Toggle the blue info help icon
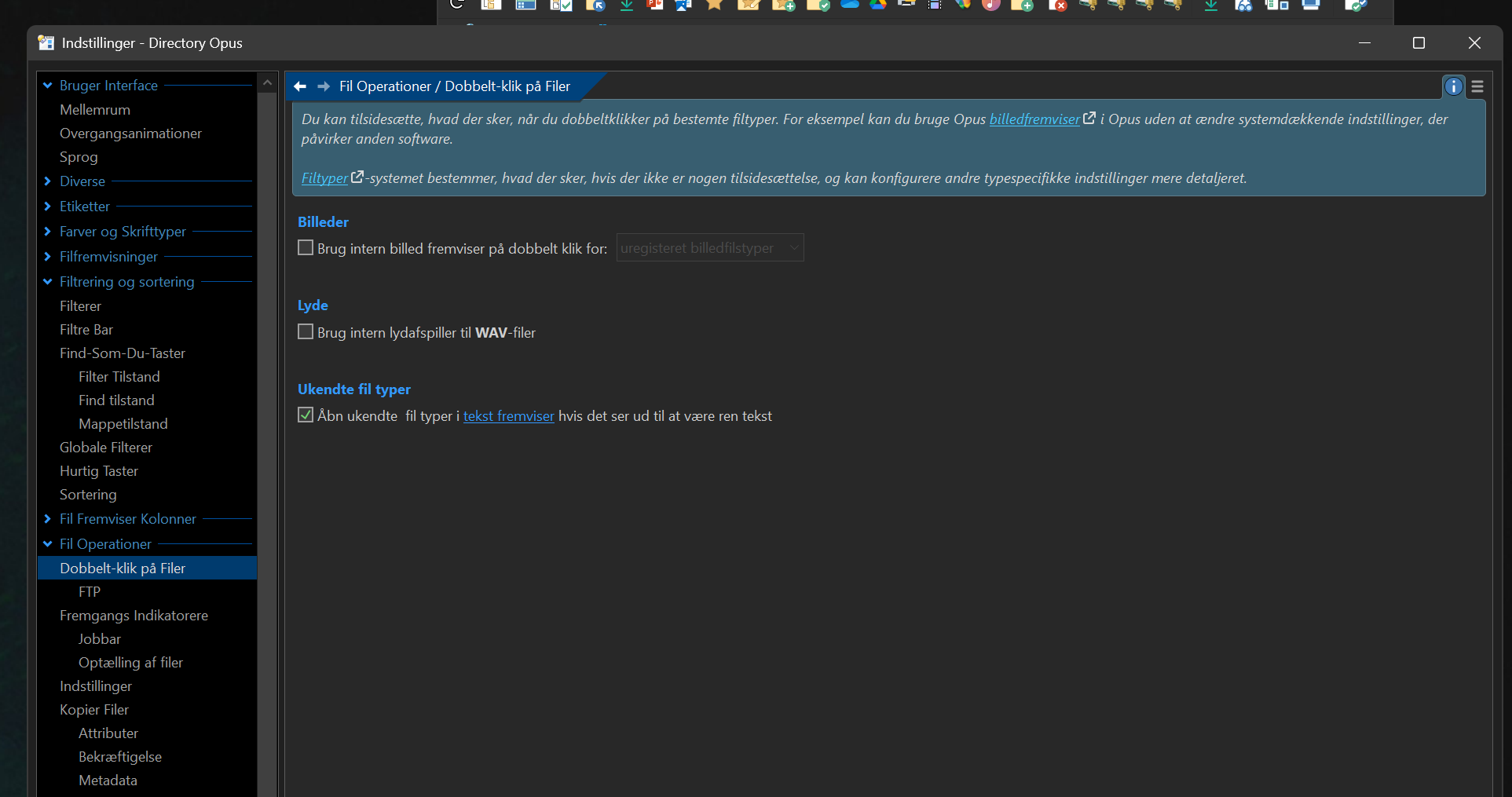Image resolution: width=1512 pixels, height=797 pixels. [x=1453, y=86]
